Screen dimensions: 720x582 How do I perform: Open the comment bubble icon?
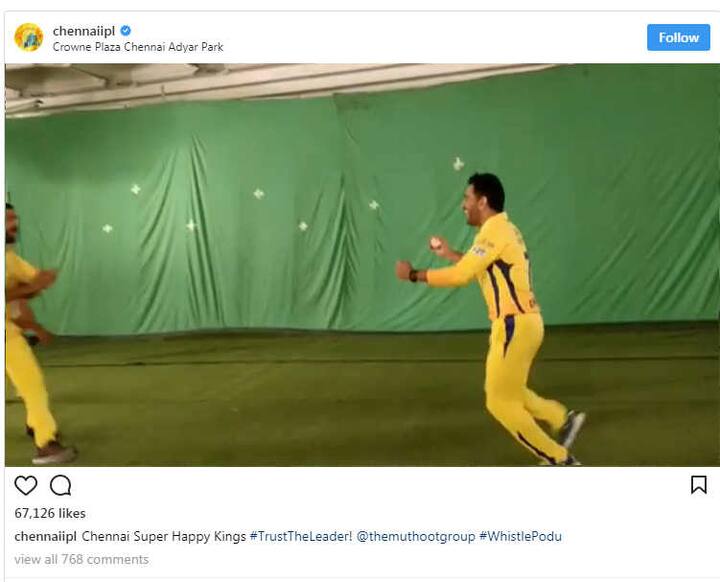pos(61,485)
